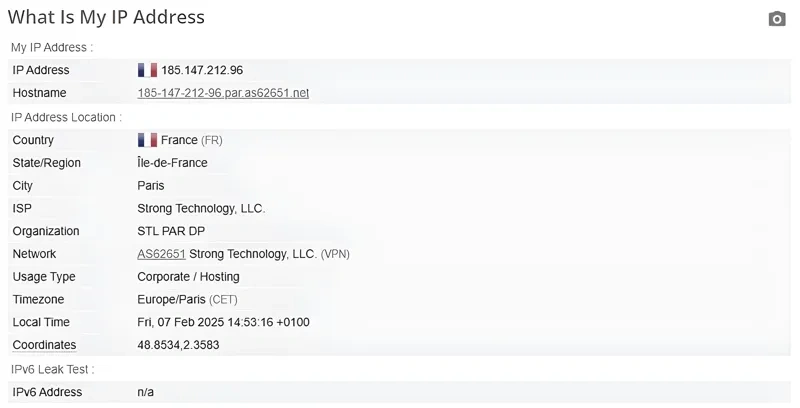
Task: Click the French flag beside IP address
Action: [147, 70]
